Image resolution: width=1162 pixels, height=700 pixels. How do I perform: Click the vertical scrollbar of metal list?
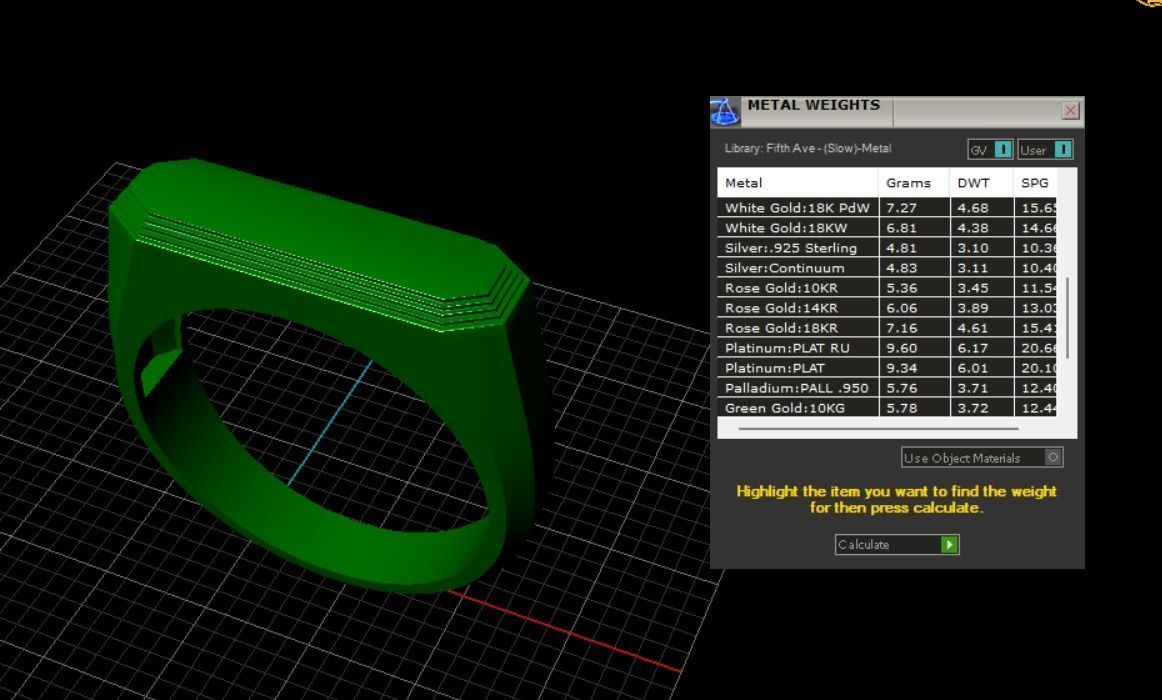[x=1067, y=318]
